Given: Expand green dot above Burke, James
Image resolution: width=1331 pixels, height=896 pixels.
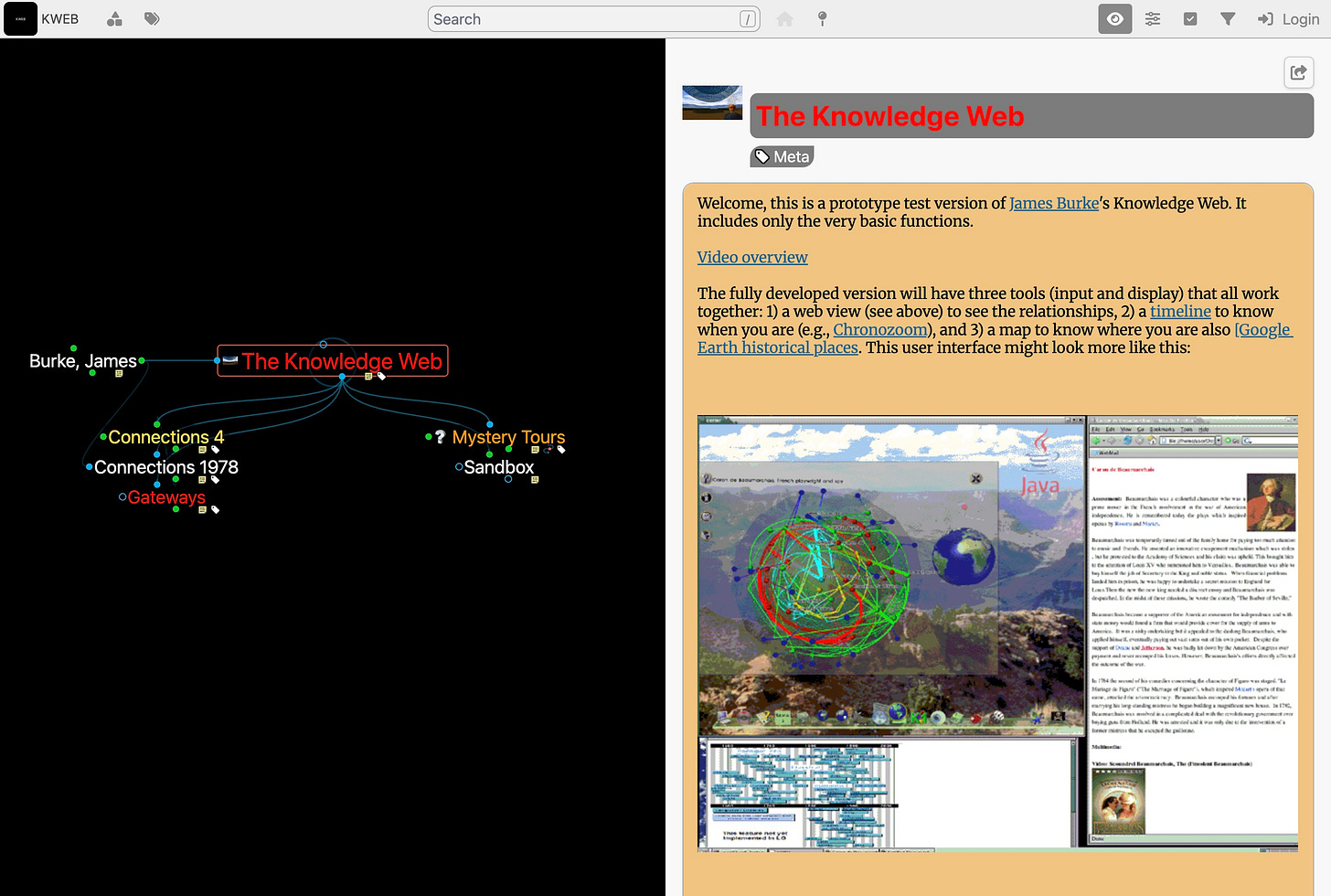Looking at the screenshot, I should point(73,348).
